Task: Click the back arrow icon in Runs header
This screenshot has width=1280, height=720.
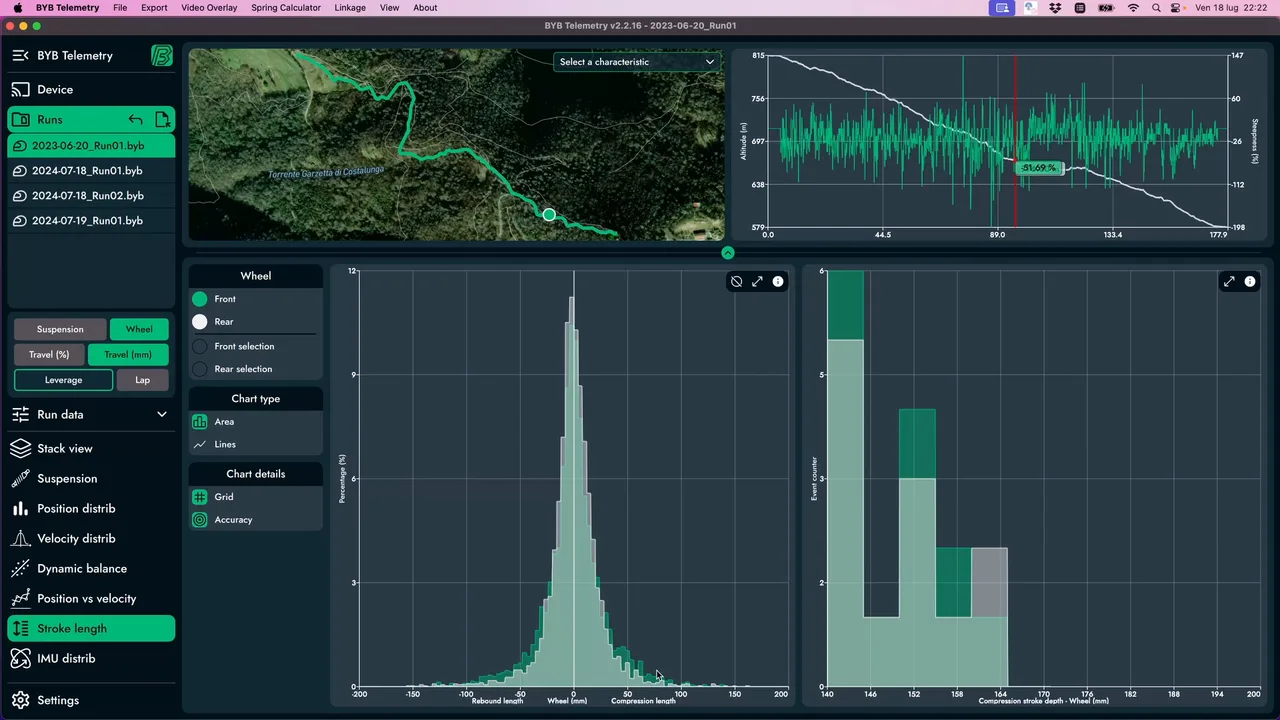Action: tap(135, 120)
